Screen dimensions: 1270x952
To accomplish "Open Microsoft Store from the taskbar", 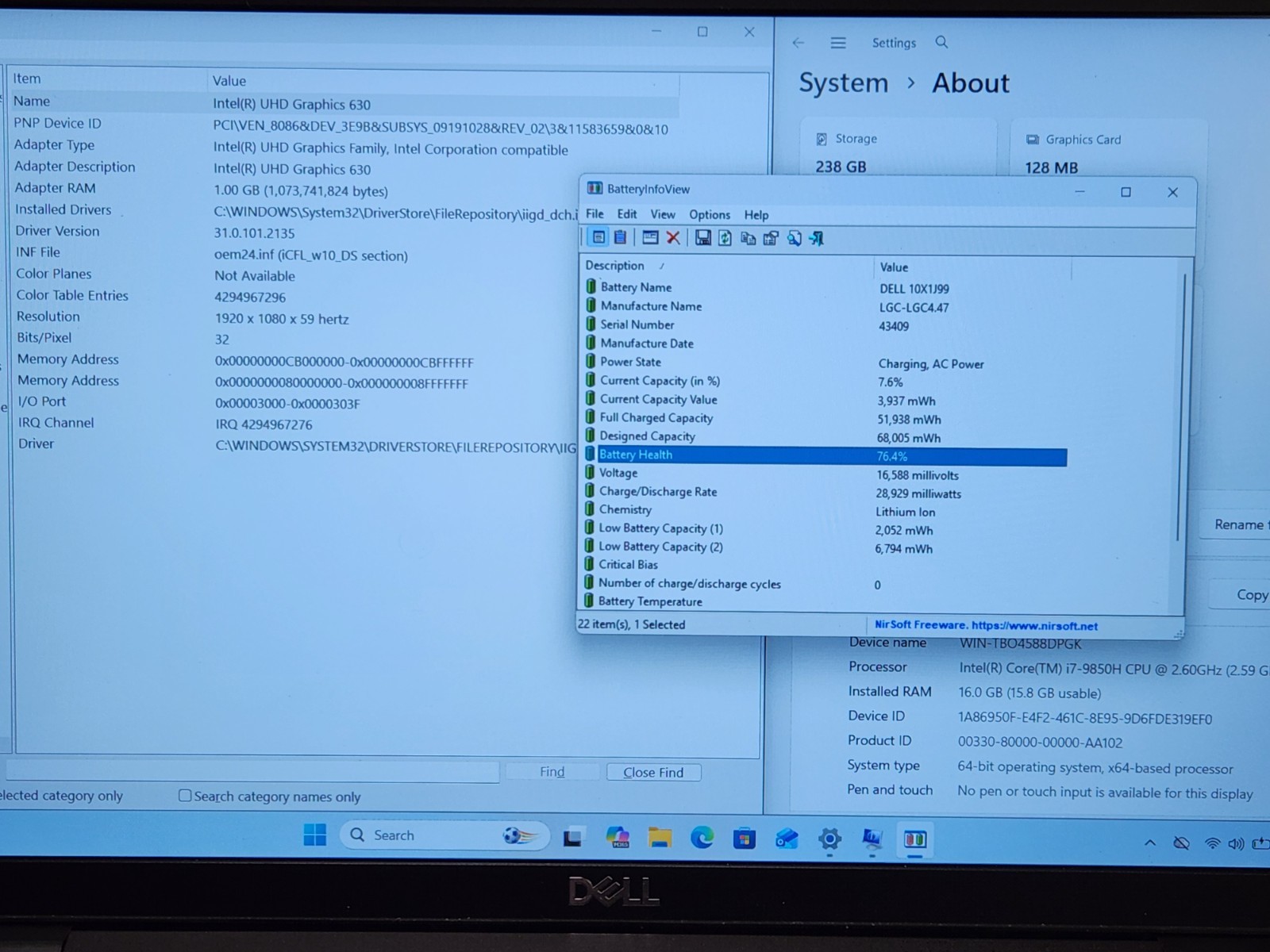I will pyautogui.click(x=745, y=839).
